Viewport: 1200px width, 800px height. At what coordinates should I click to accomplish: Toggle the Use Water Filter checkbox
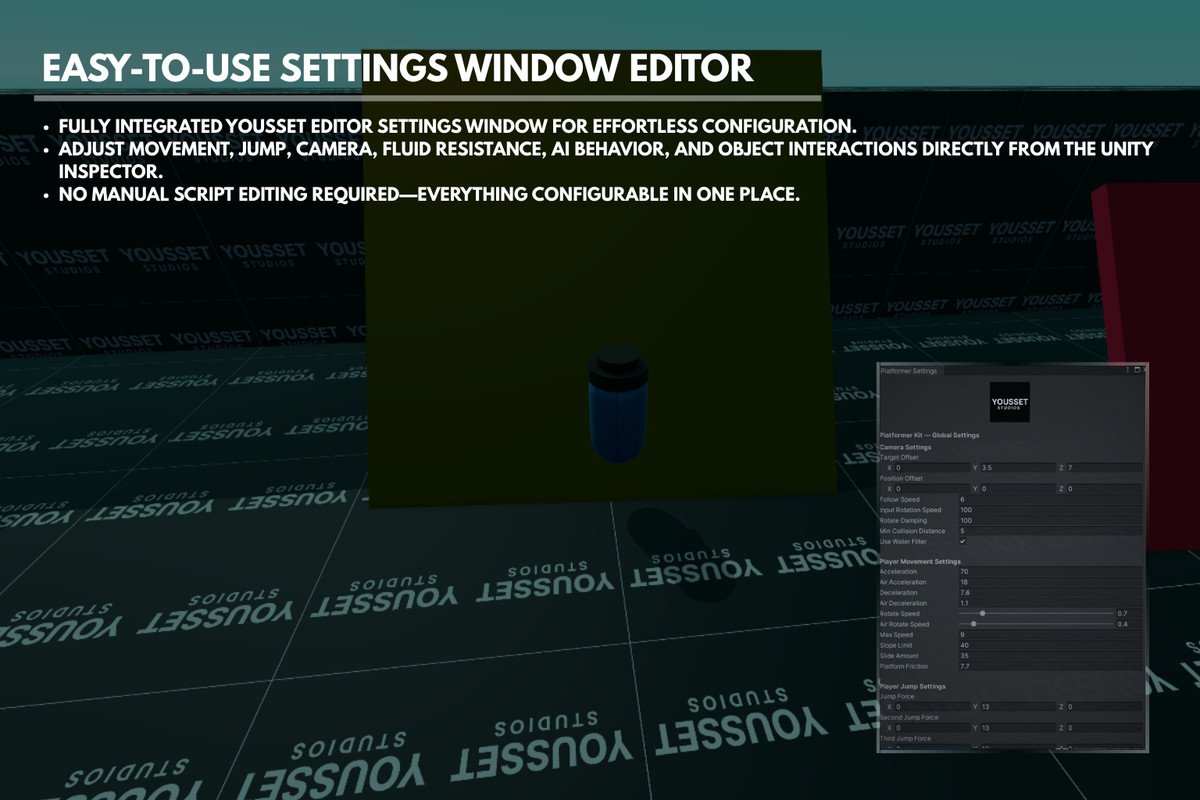click(x=963, y=541)
